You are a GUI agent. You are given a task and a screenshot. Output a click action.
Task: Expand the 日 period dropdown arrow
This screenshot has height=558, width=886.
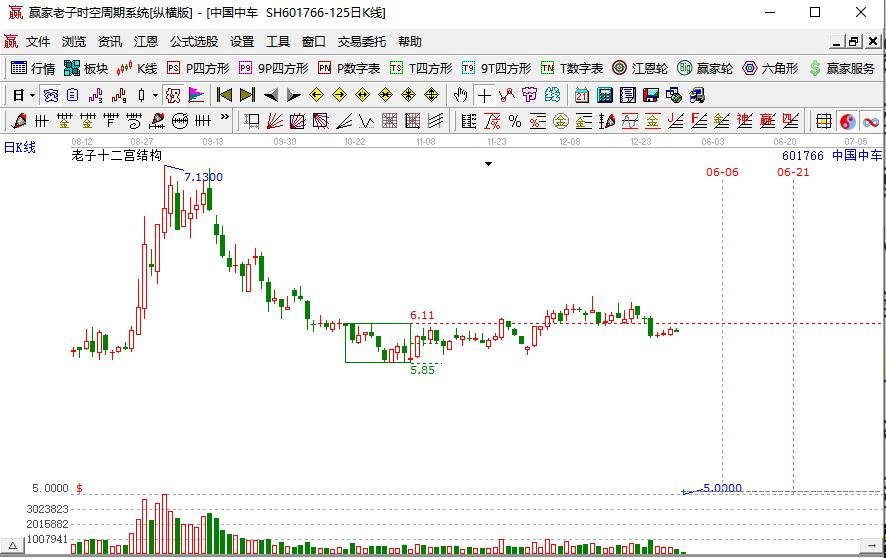point(32,95)
